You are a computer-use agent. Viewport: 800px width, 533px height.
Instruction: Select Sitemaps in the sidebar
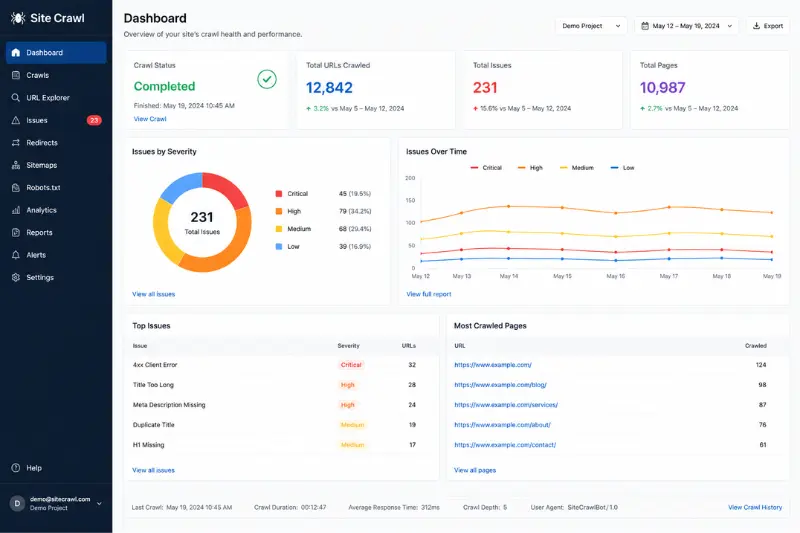pyautogui.click(x=56, y=165)
